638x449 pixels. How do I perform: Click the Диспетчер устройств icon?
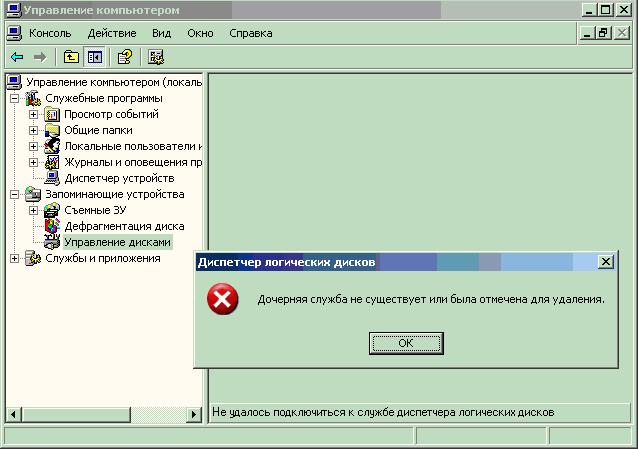coord(52,178)
